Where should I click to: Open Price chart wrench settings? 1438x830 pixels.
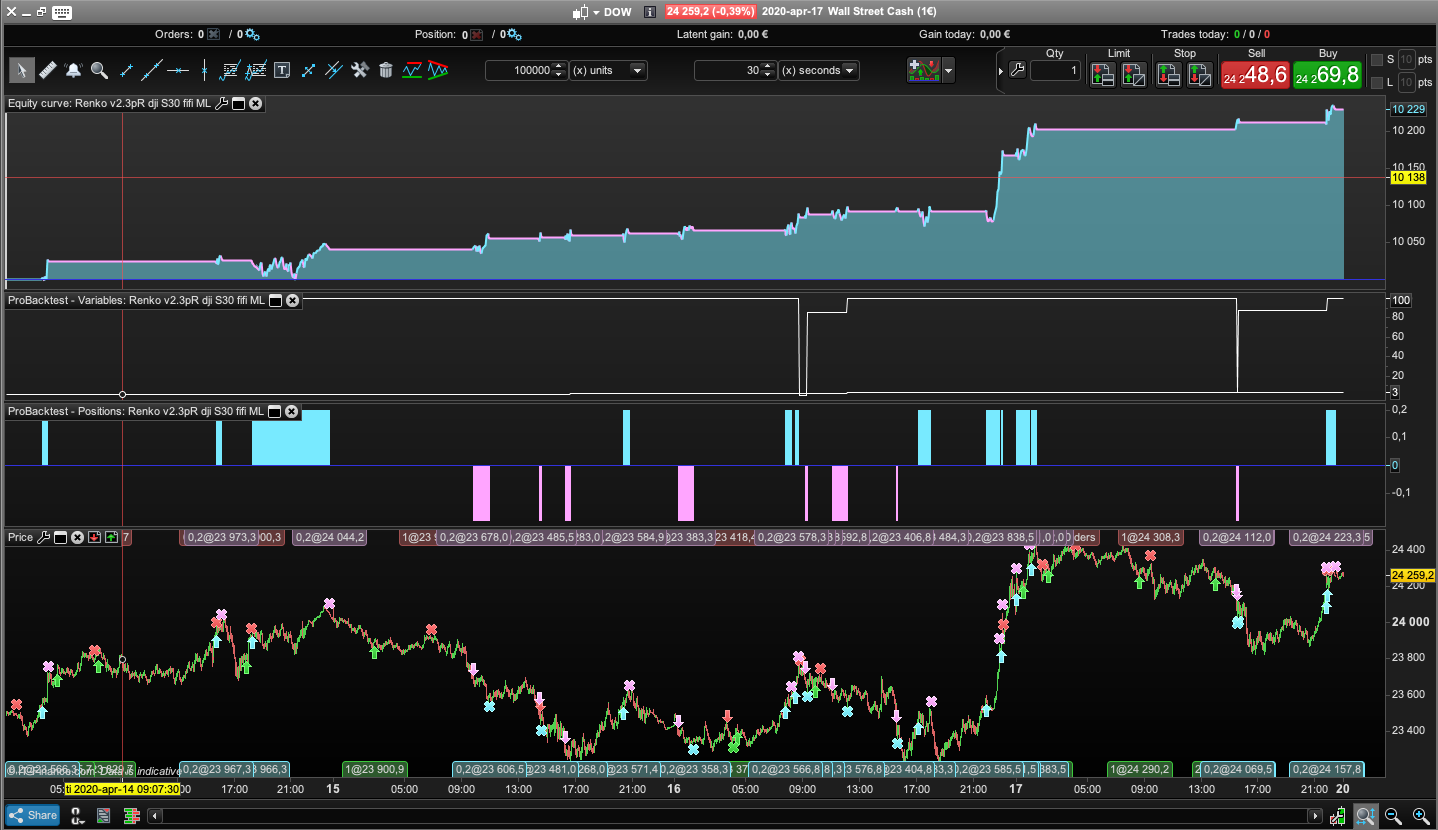pyautogui.click(x=43, y=537)
